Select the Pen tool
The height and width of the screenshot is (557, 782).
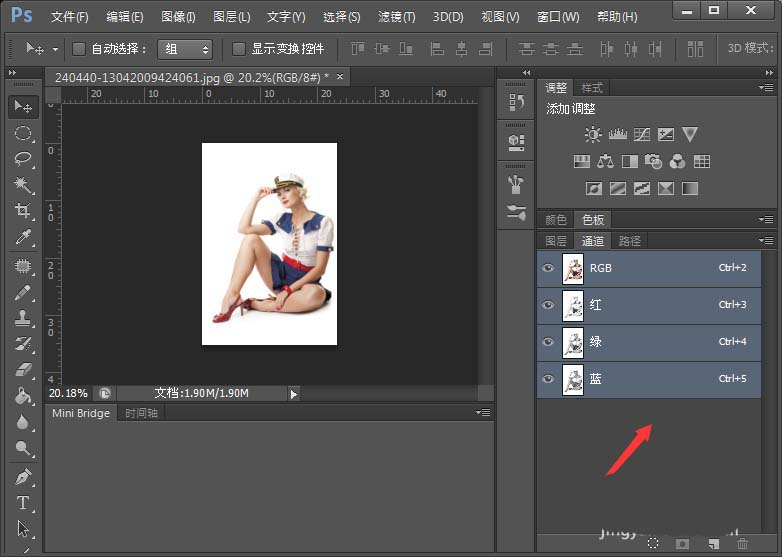click(23, 477)
